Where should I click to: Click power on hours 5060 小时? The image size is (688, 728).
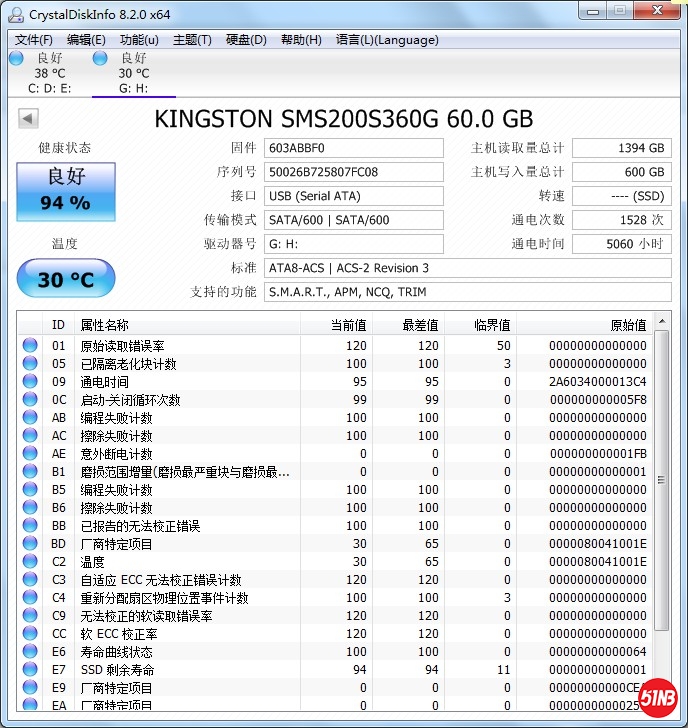point(622,244)
